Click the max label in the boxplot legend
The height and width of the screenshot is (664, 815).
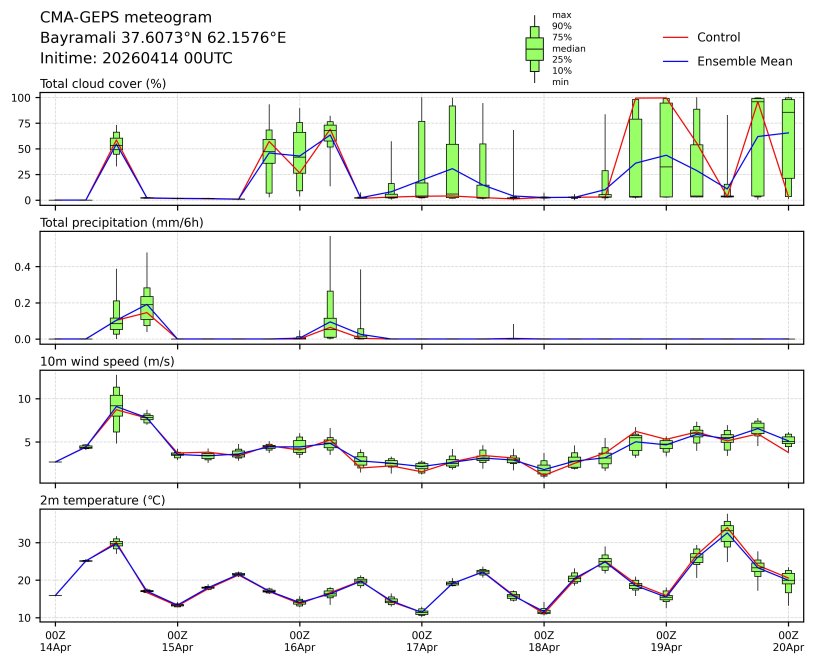pyautogui.click(x=561, y=15)
